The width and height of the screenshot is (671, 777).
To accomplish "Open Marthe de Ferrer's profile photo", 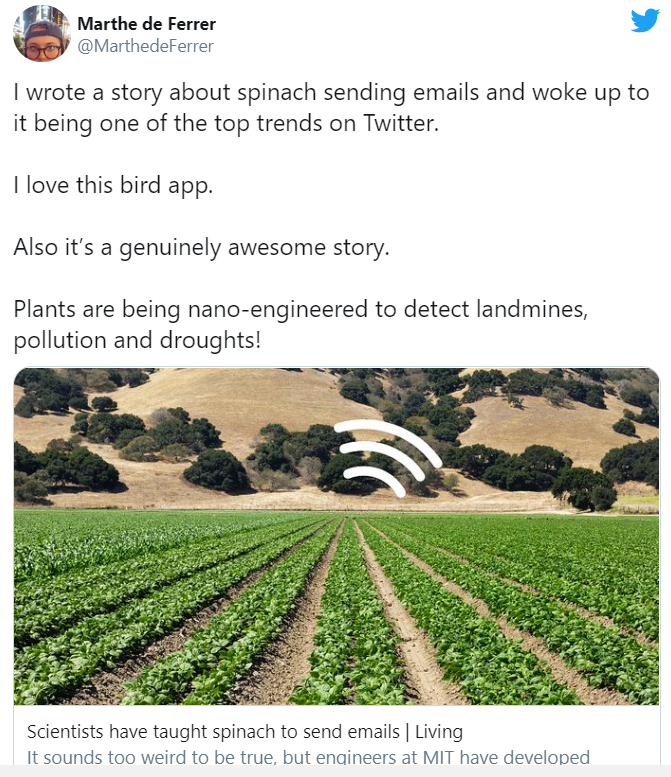I will [41, 34].
